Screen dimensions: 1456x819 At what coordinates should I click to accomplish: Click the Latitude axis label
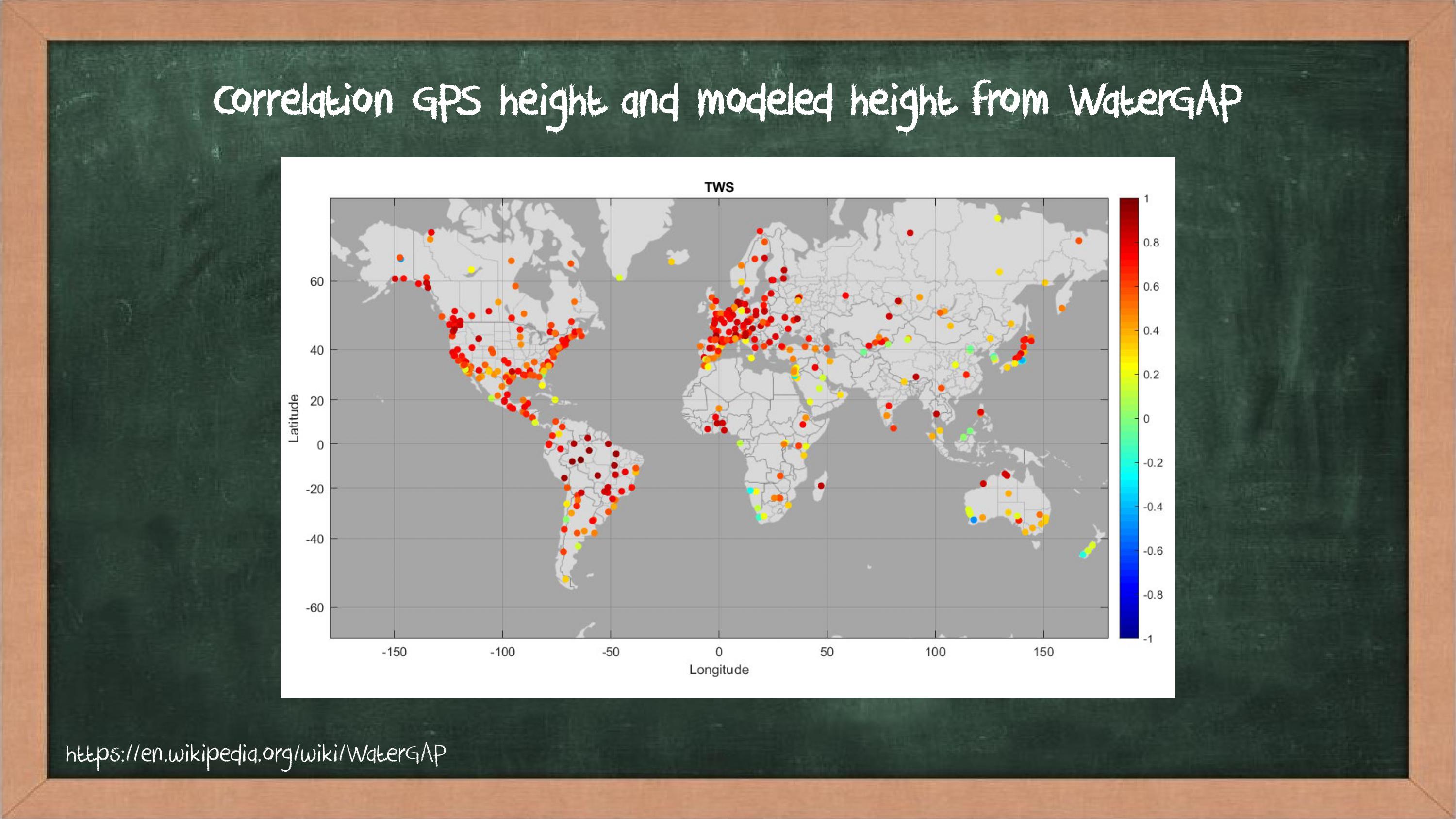click(294, 418)
